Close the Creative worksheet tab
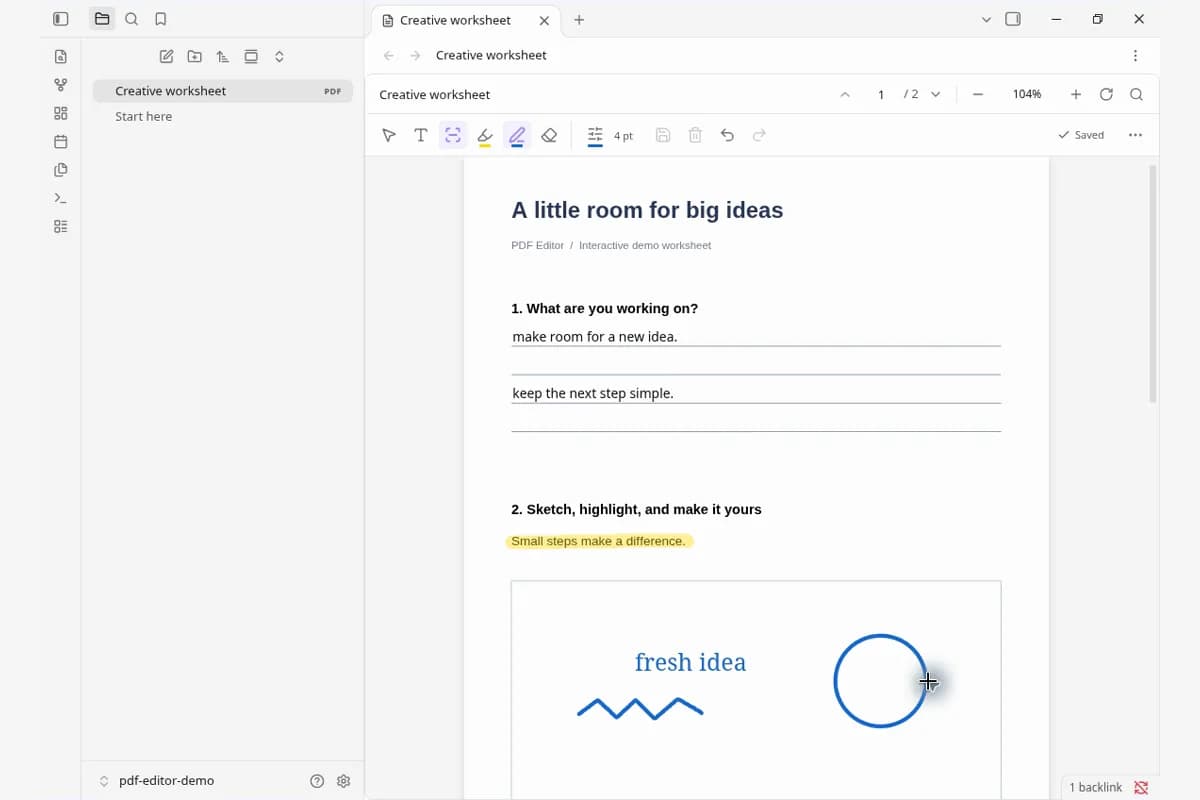 pos(544,20)
